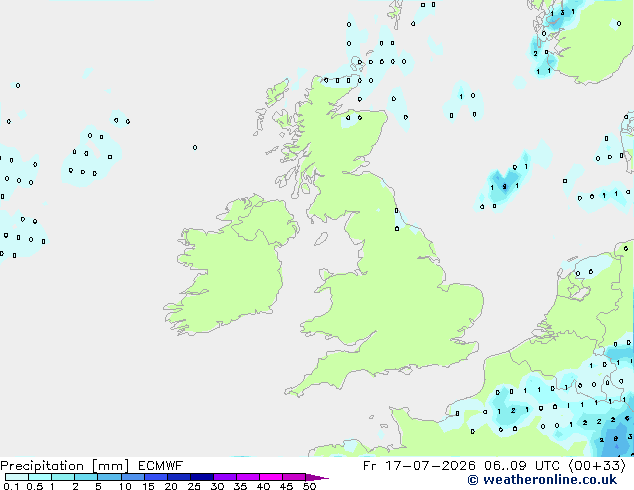
Task: Select the 'ECMWF' model label
Action: coord(161,466)
